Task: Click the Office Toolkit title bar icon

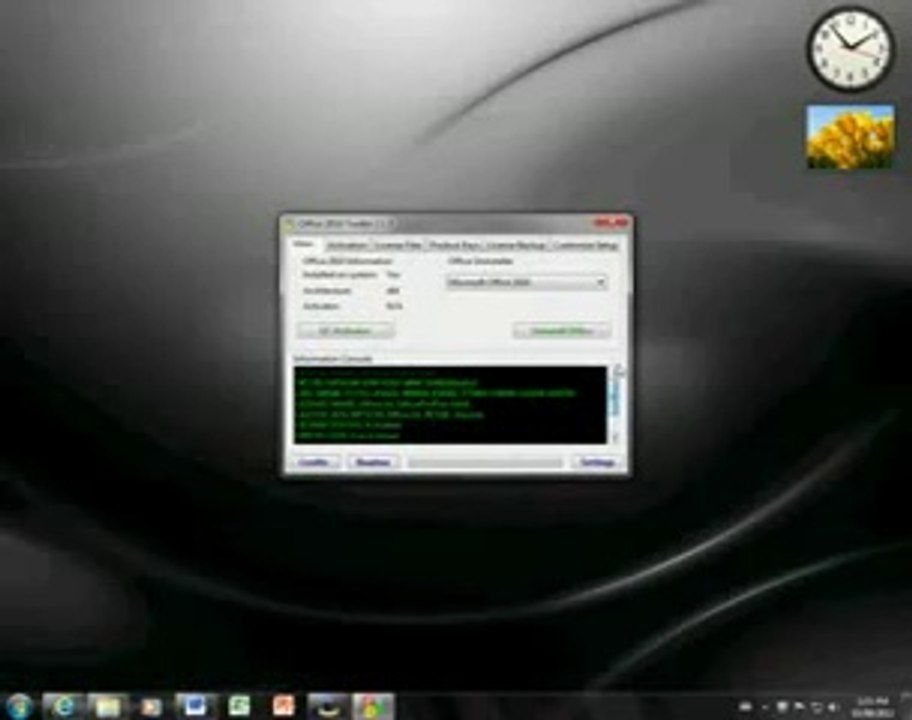Action: click(290, 224)
